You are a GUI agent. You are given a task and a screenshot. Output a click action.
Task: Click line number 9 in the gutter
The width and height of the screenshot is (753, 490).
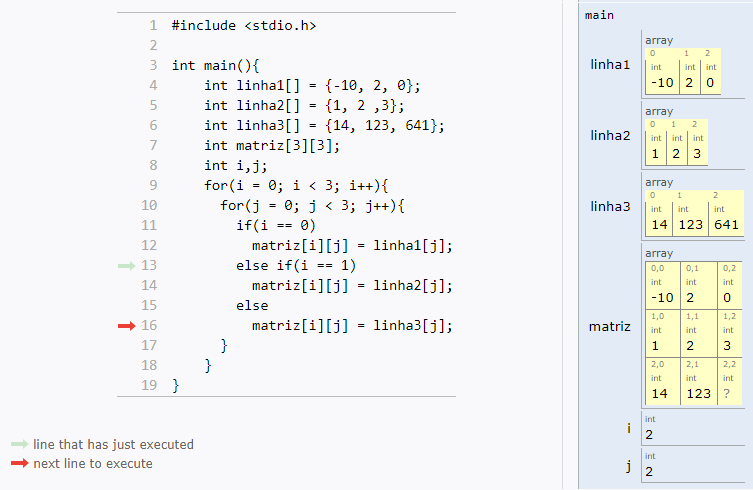pos(152,185)
